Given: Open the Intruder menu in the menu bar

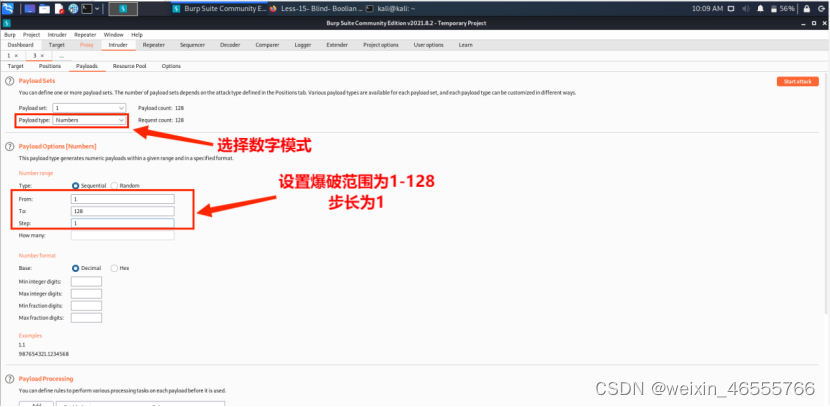Looking at the screenshot, I should coord(57,34).
